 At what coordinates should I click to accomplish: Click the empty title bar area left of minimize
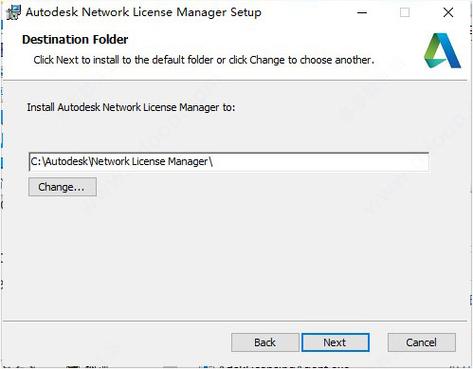pos(307,13)
